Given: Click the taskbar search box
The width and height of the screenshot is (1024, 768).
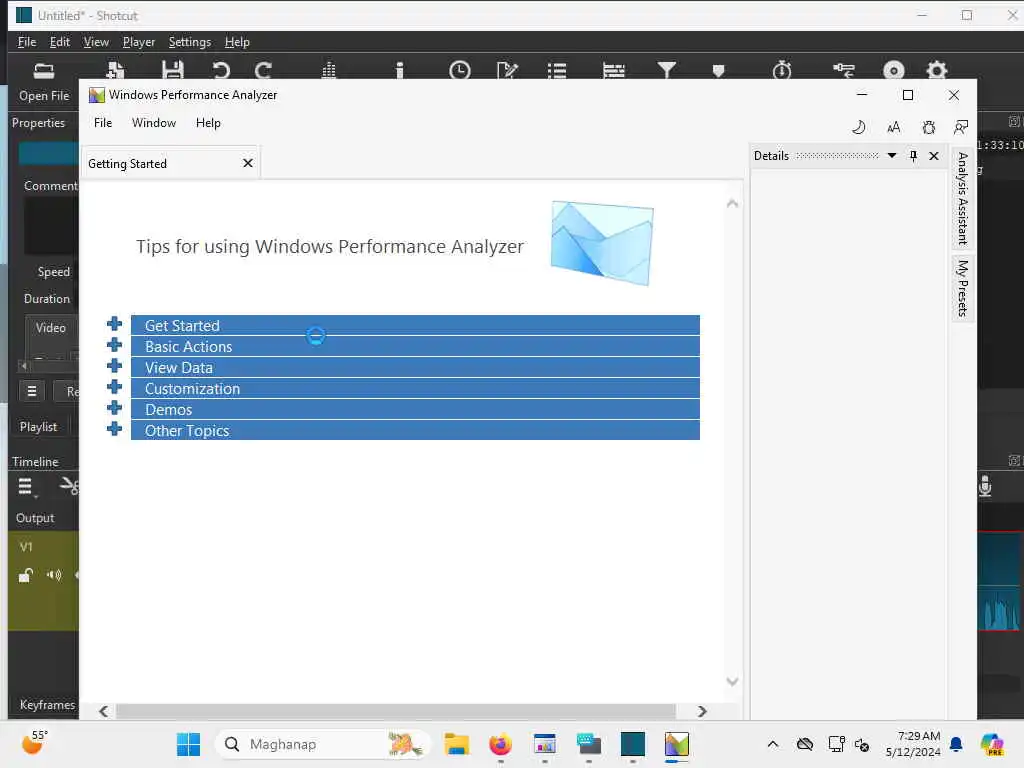Looking at the screenshot, I should (x=323, y=744).
